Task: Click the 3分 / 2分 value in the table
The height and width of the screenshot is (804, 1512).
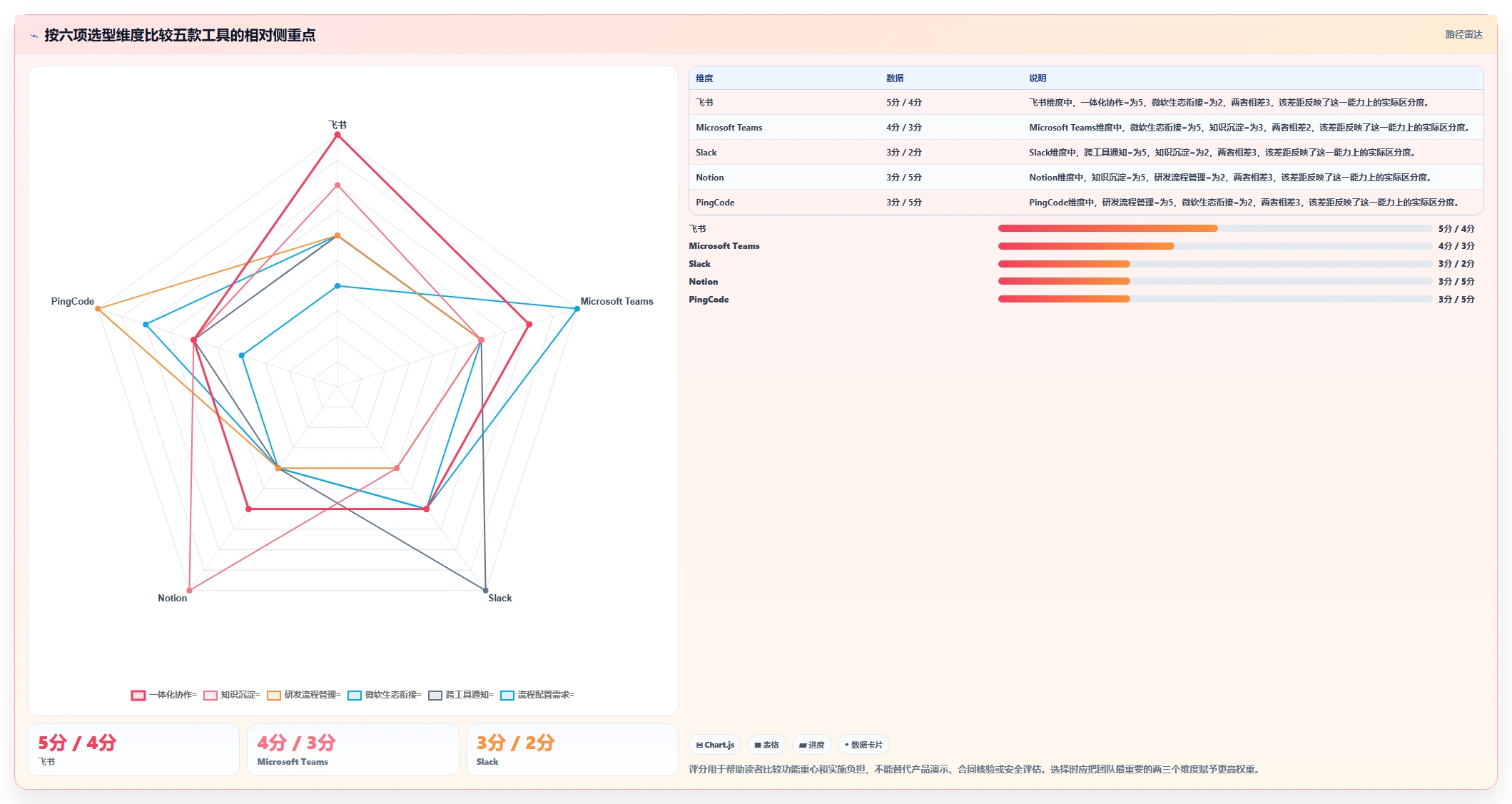Action: [x=904, y=153]
